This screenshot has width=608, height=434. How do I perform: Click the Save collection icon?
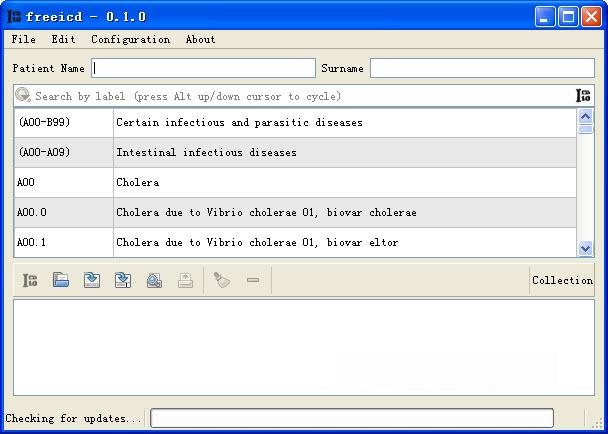click(92, 280)
